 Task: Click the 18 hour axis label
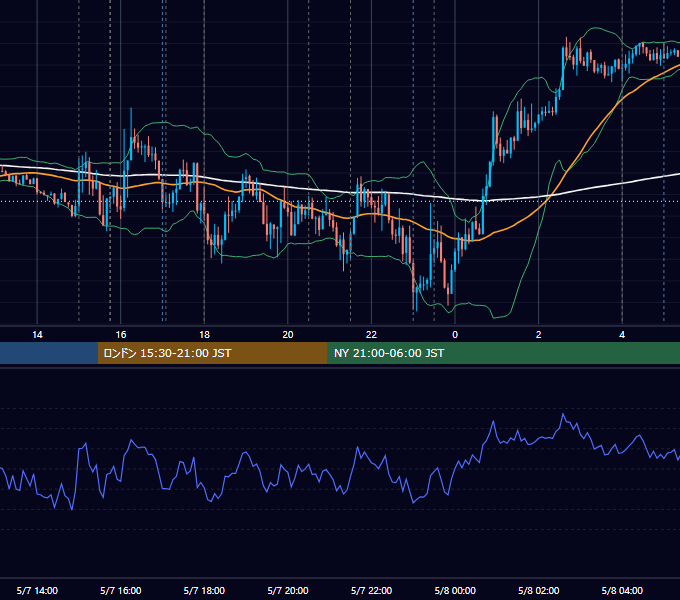(x=204, y=335)
